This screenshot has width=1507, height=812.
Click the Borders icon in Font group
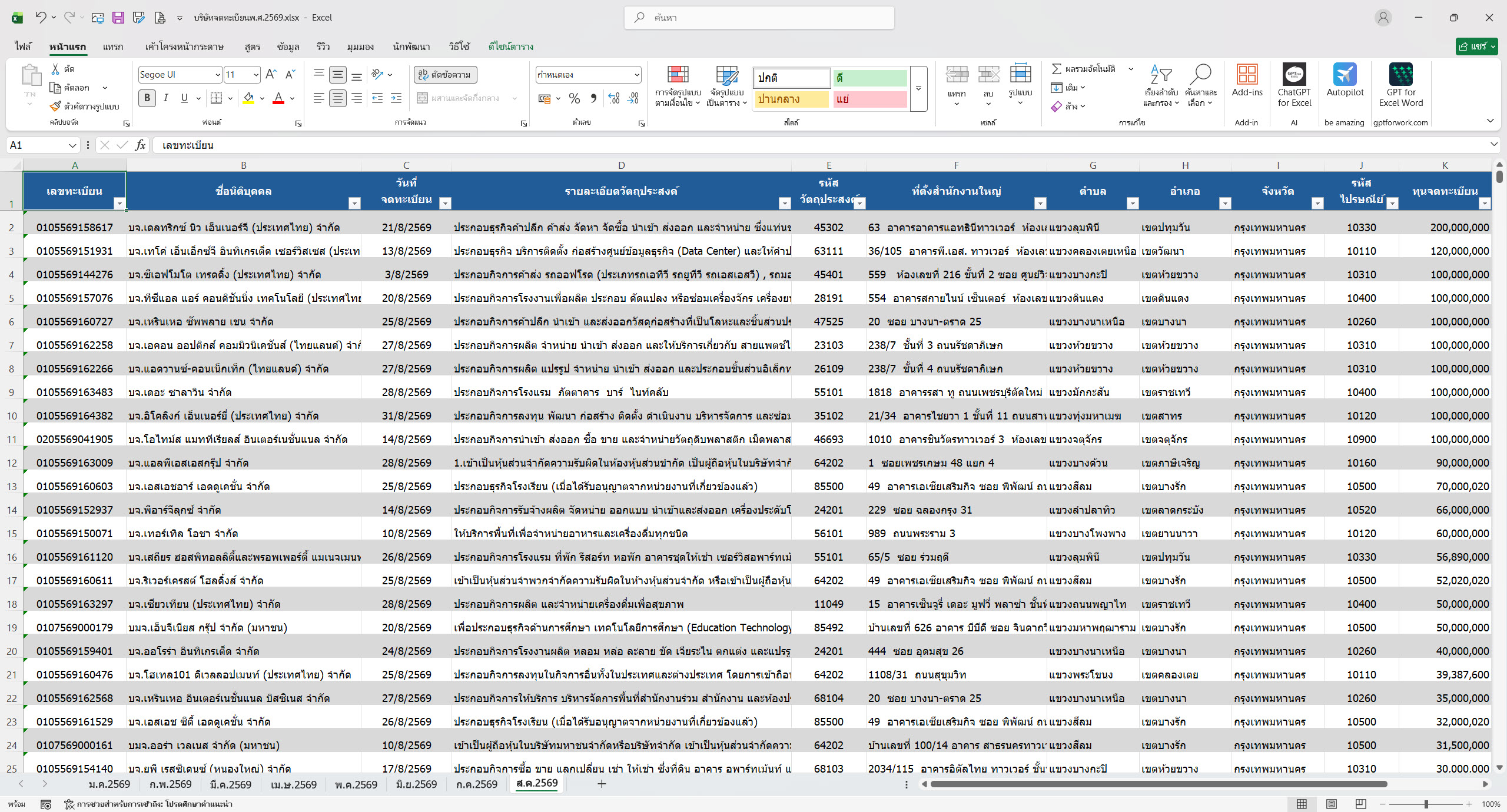pos(216,98)
